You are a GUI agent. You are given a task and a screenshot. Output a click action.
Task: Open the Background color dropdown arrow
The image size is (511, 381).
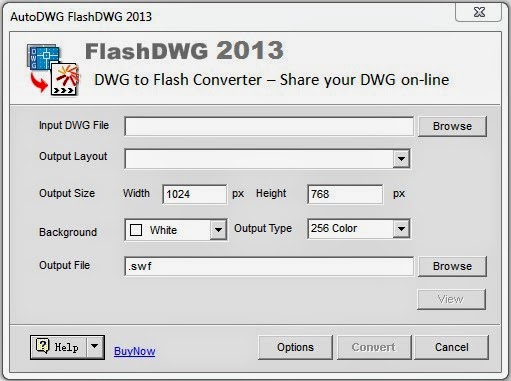(x=218, y=230)
